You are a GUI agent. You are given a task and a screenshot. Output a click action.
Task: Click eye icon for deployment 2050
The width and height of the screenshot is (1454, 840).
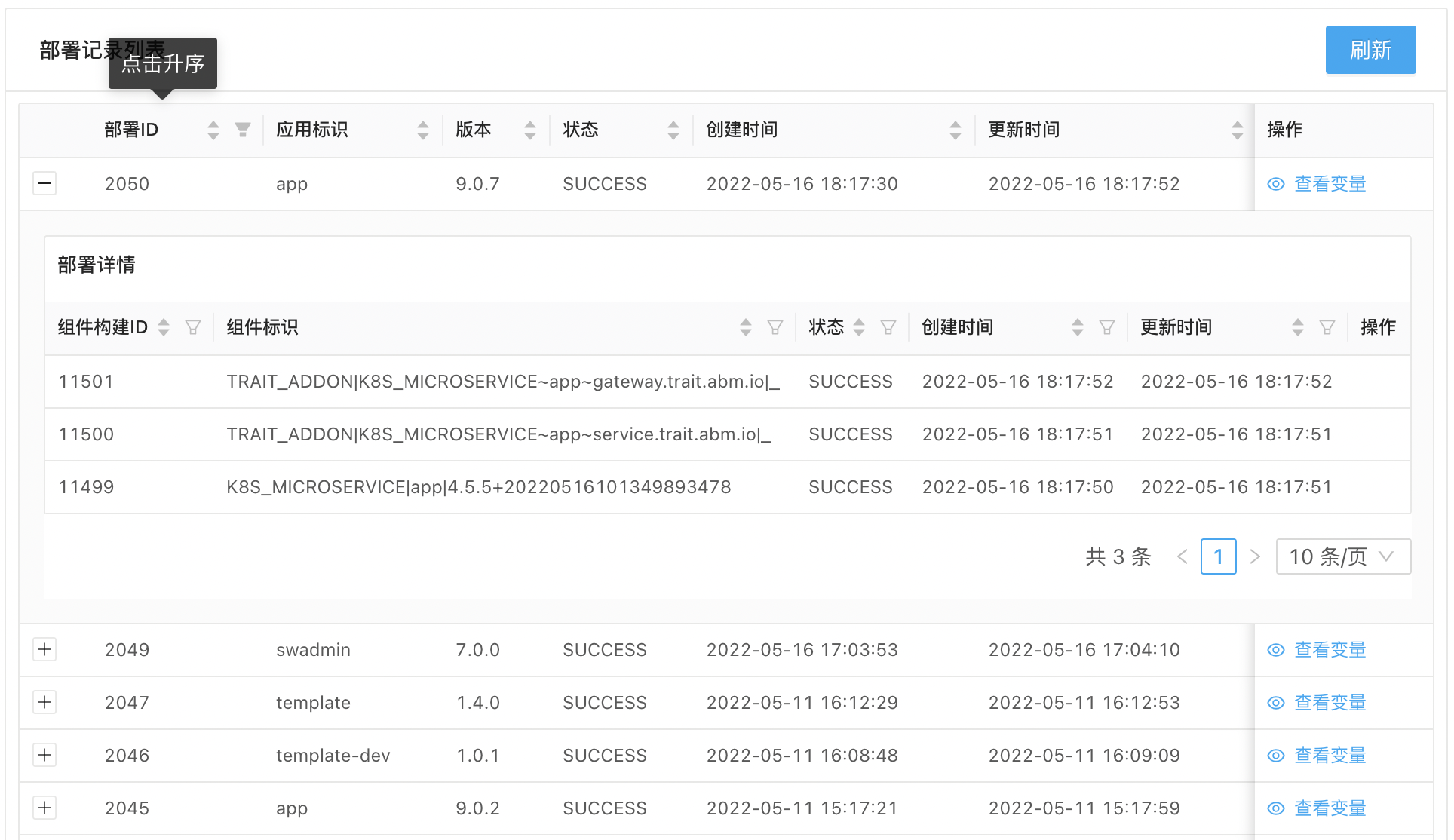[1275, 184]
